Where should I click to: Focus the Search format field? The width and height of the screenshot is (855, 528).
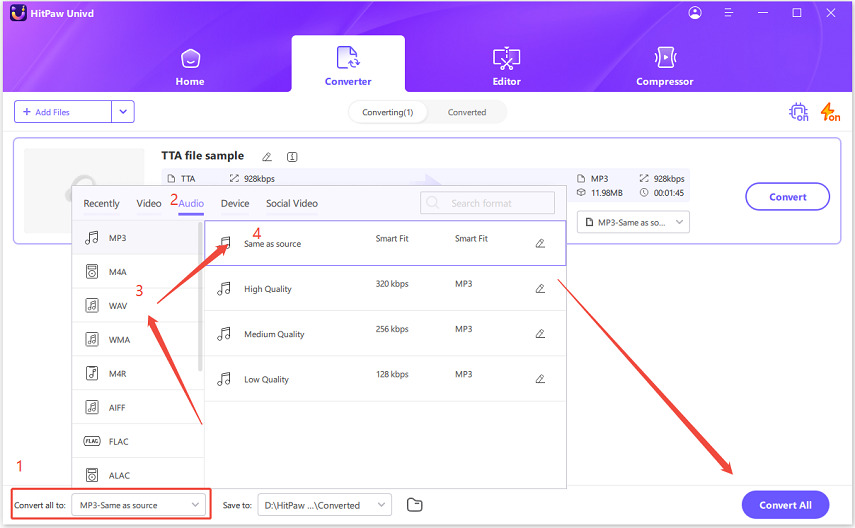point(487,203)
